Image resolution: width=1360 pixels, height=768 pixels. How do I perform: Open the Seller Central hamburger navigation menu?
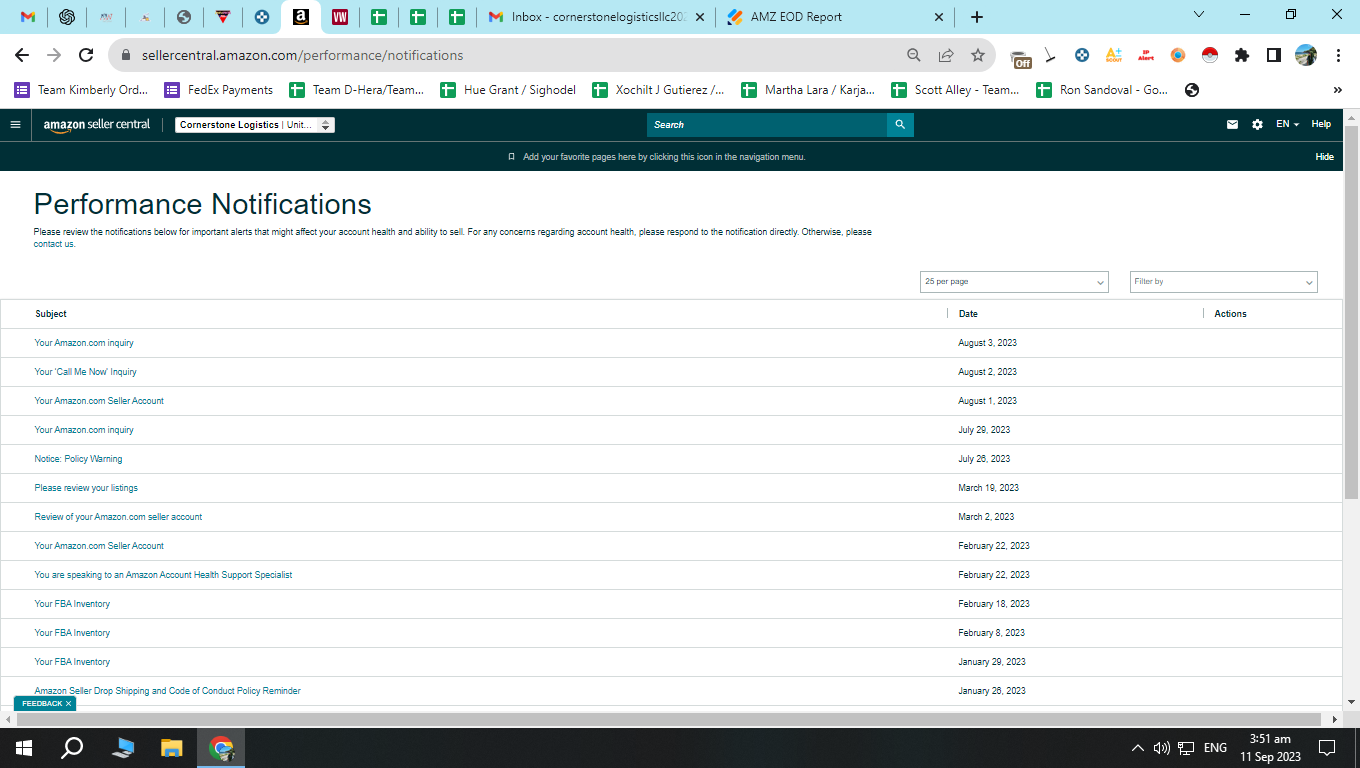click(x=15, y=125)
